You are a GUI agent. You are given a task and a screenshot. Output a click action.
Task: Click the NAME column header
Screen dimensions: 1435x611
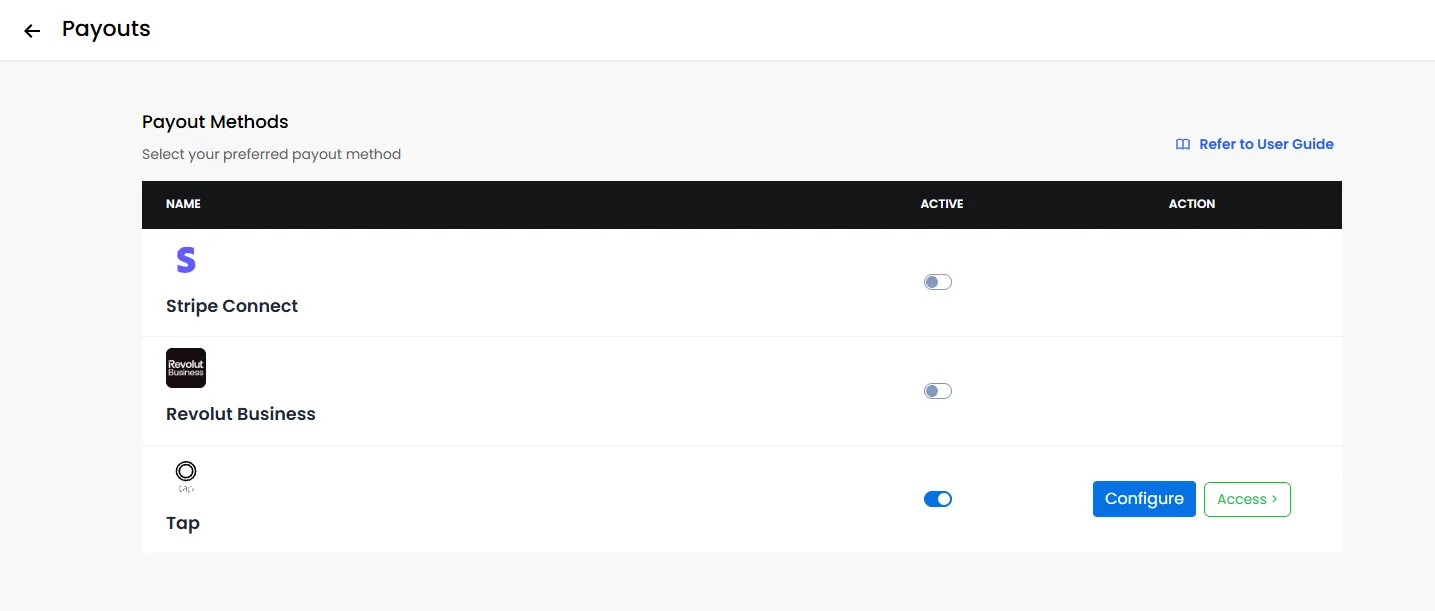183,204
